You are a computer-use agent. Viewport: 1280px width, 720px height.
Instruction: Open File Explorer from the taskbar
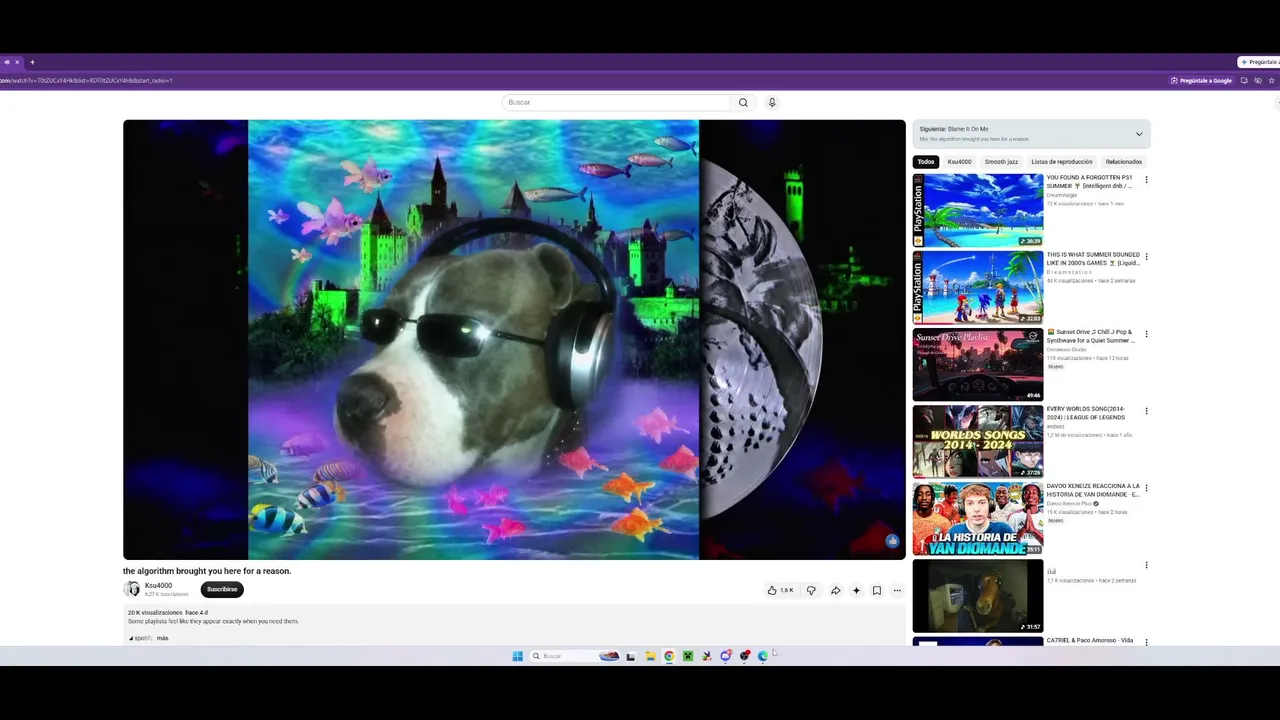pos(650,656)
